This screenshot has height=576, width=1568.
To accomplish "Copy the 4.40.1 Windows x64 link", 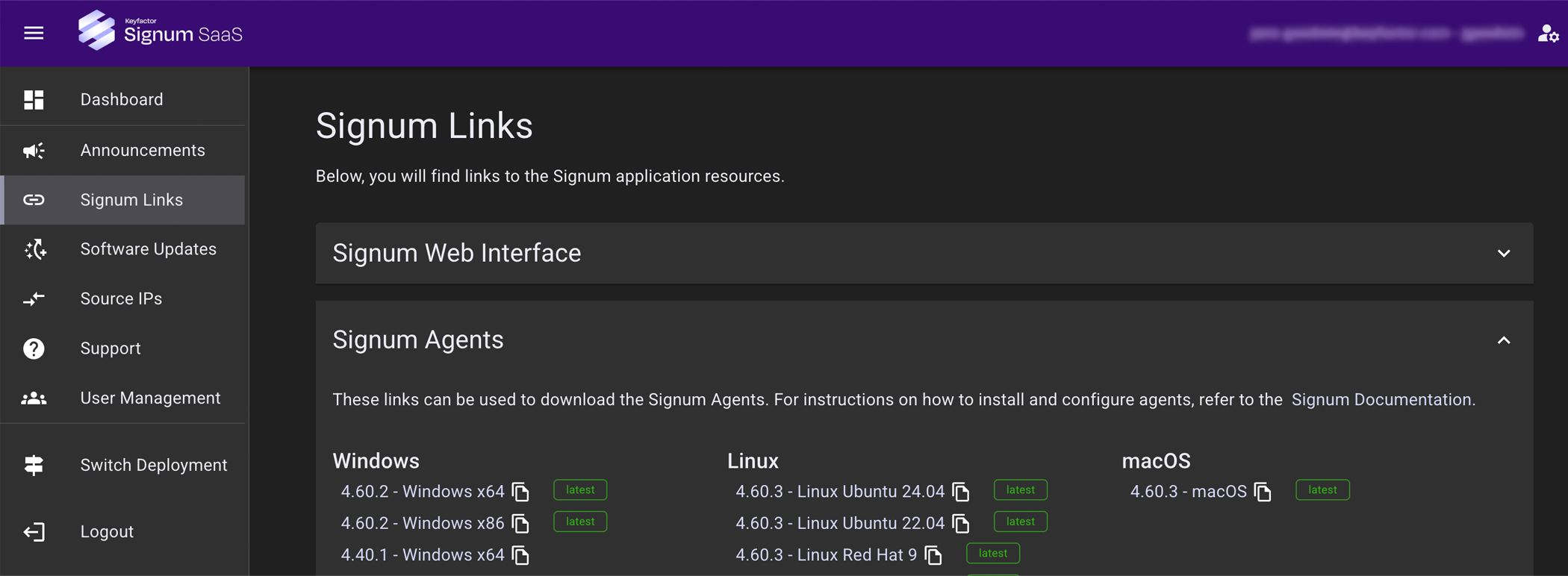I will point(521,555).
